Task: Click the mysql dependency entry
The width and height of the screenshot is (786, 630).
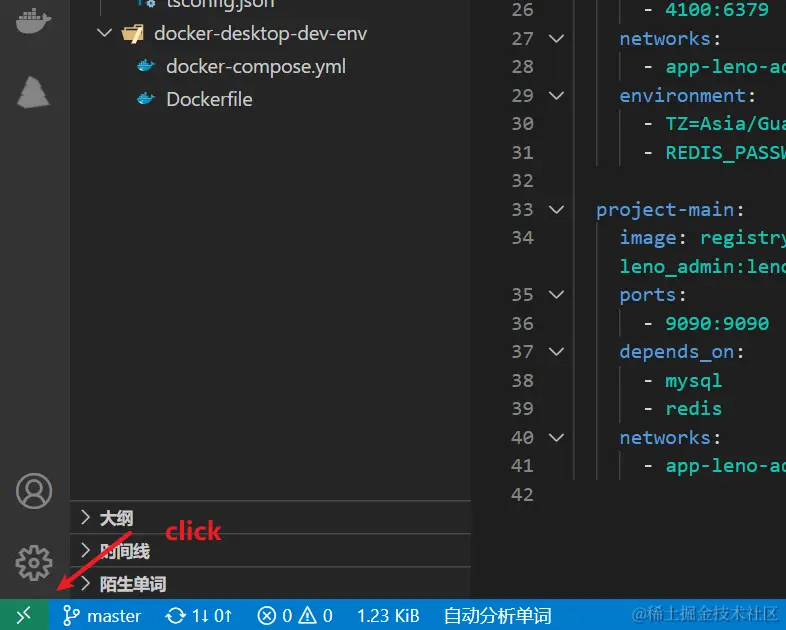Action: pyautogui.click(x=693, y=381)
